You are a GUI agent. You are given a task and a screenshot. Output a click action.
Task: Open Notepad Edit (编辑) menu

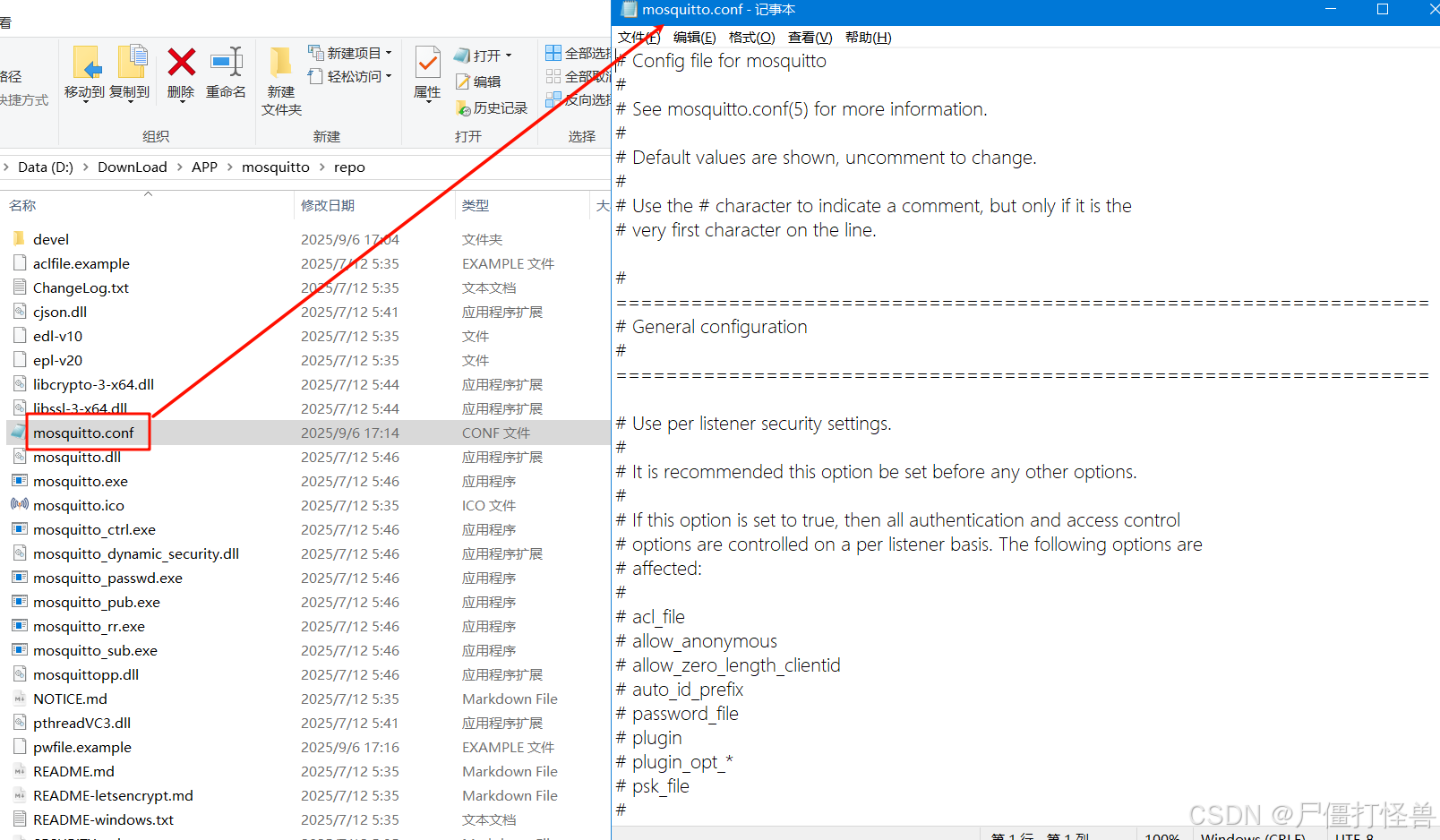(x=694, y=37)
